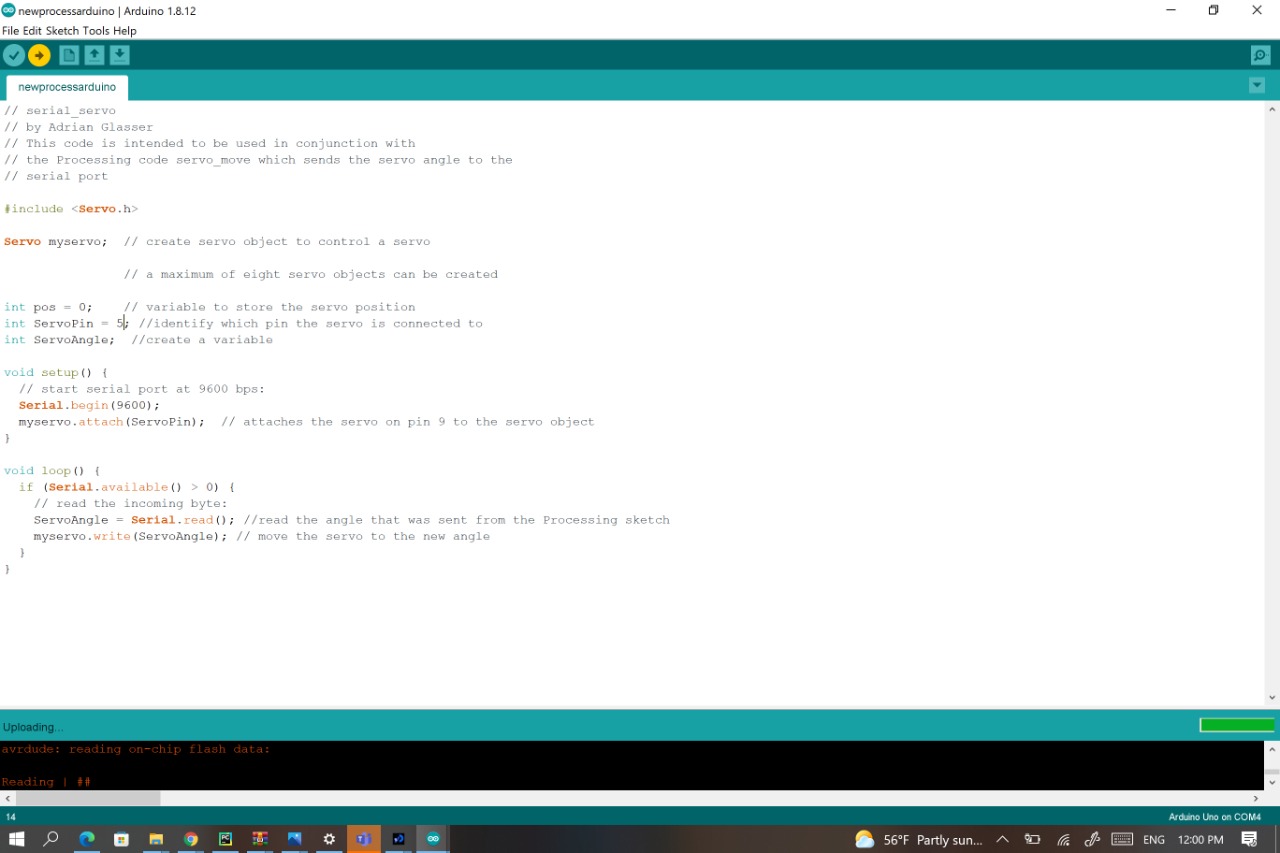
Task: Click the 'Serial.begin(9600);' code line
Action: coord(89,405)
